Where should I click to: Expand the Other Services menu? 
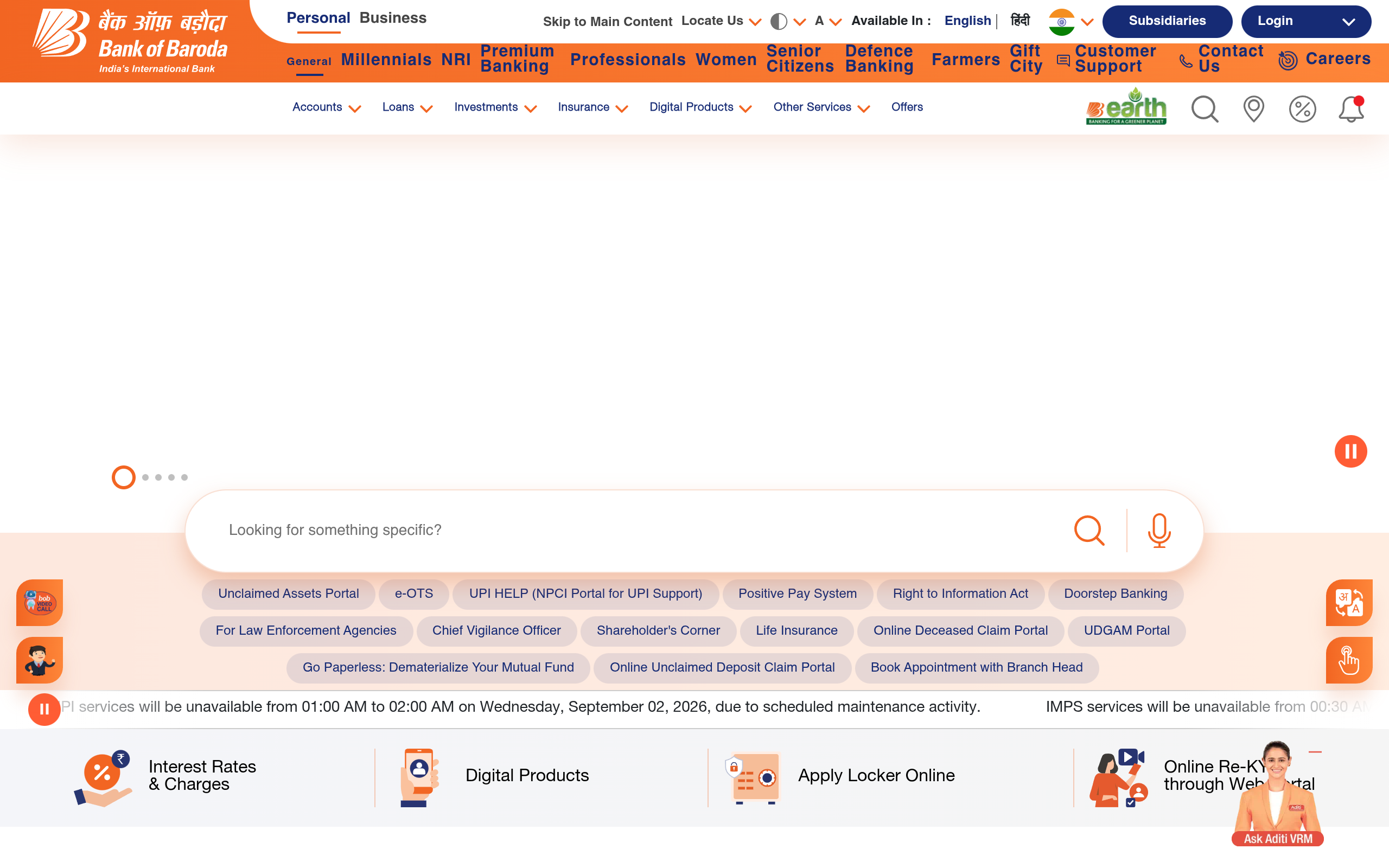pos(821,107)
